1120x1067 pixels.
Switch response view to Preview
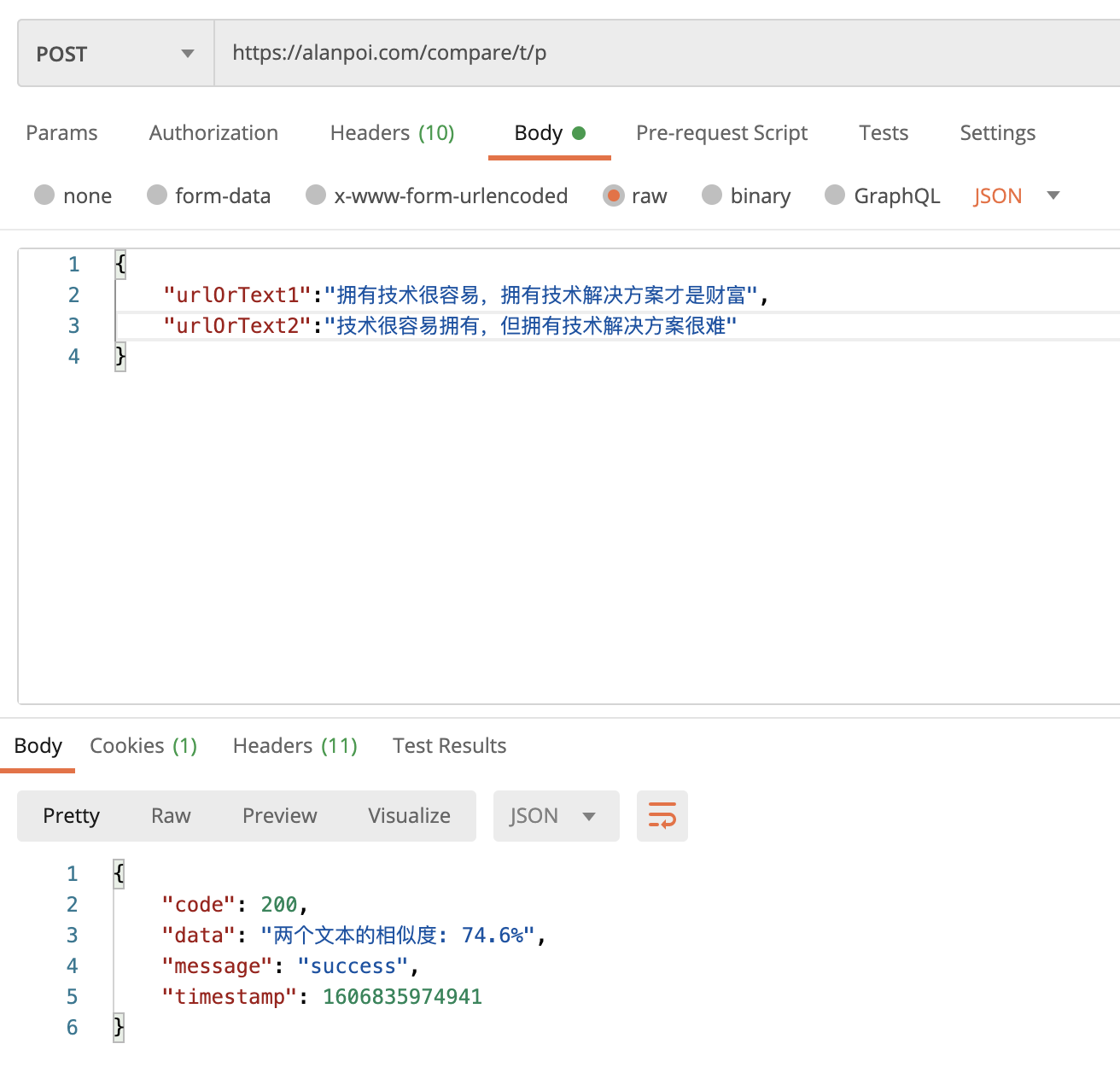tap(279, 816)
